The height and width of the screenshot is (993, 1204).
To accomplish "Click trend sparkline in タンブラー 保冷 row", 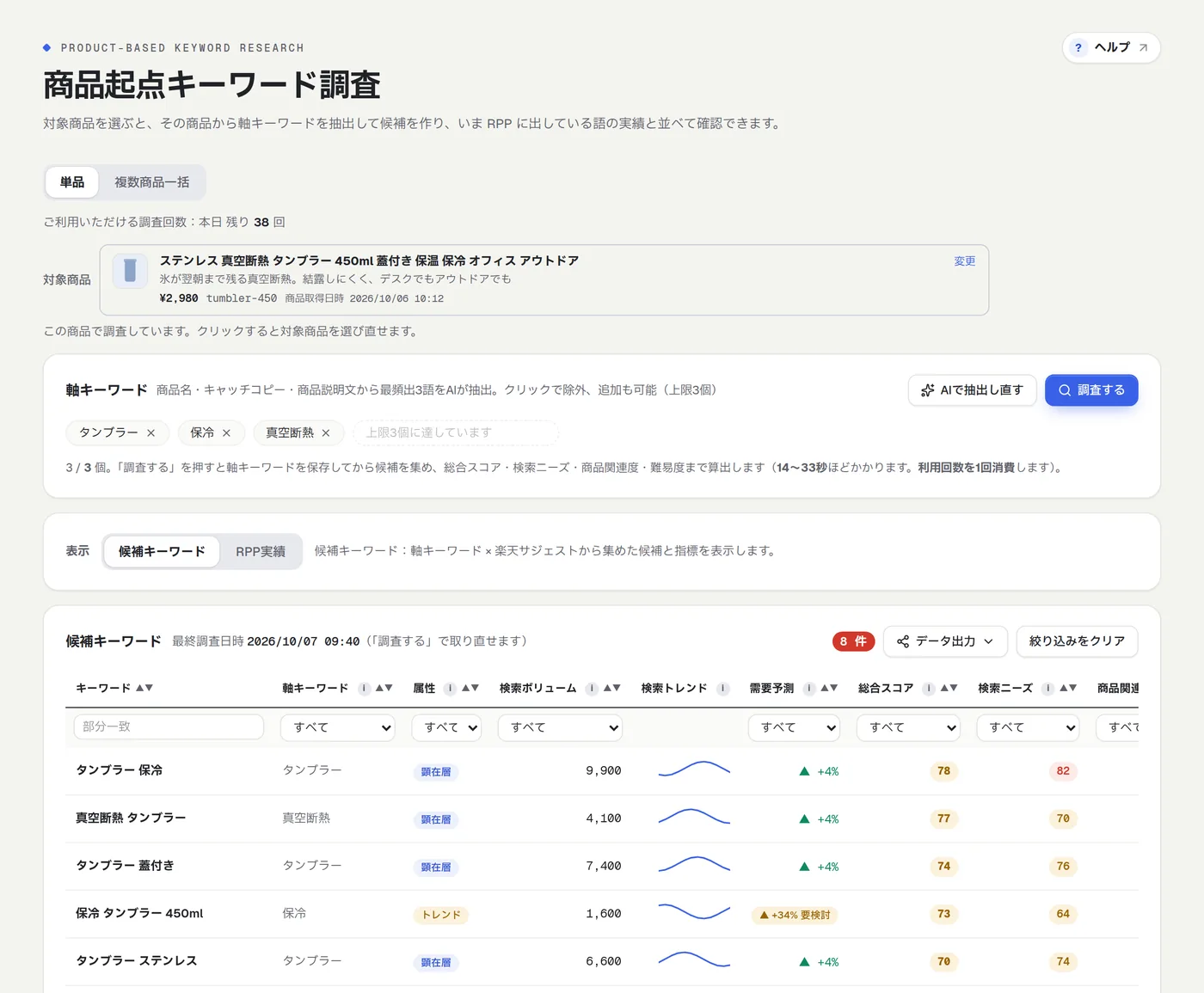I will click(x=694, y=770).
